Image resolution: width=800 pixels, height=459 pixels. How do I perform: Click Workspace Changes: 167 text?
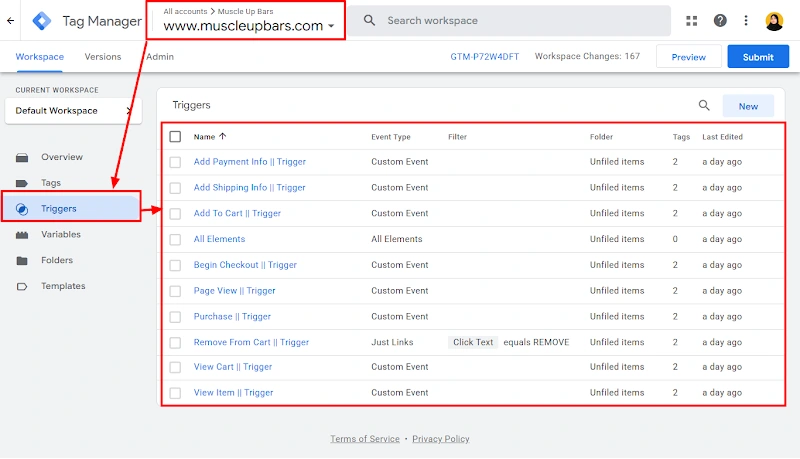(587, 56)
